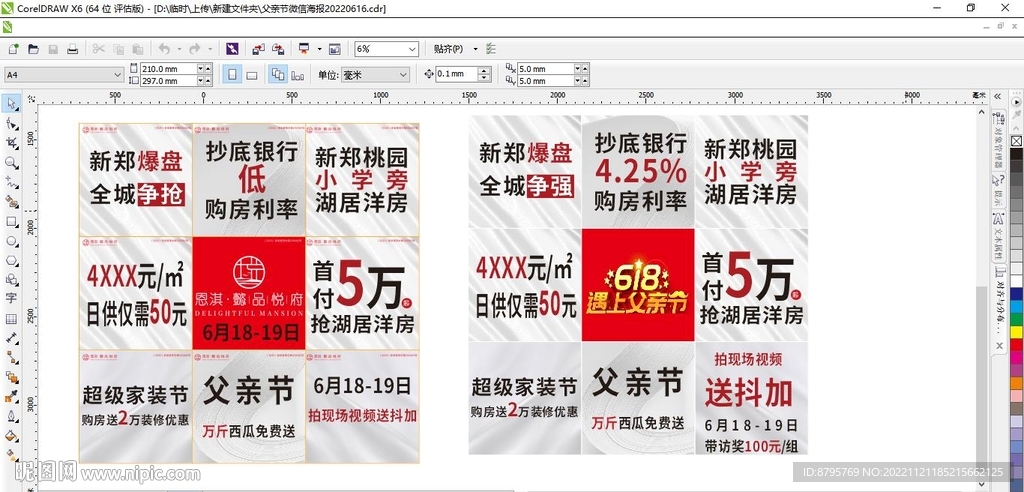Open the 对象管理器 docker tab
Viewport: 1024px width, 492px height.
(x=999, y=140)
